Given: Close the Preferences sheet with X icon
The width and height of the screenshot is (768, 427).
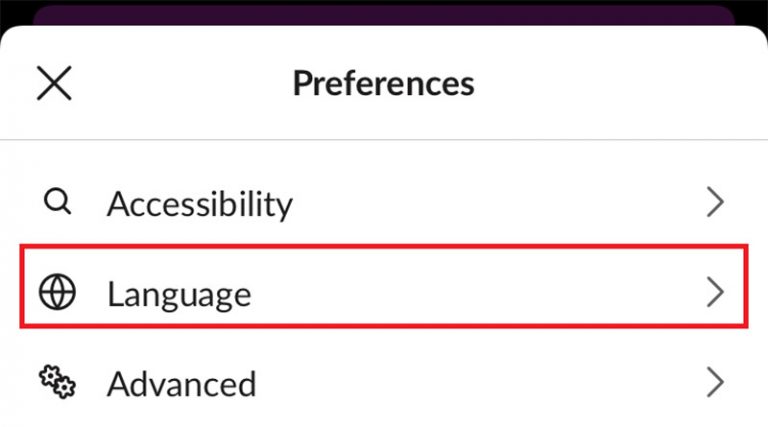Looking at the screenshot, I should (54, 83).
